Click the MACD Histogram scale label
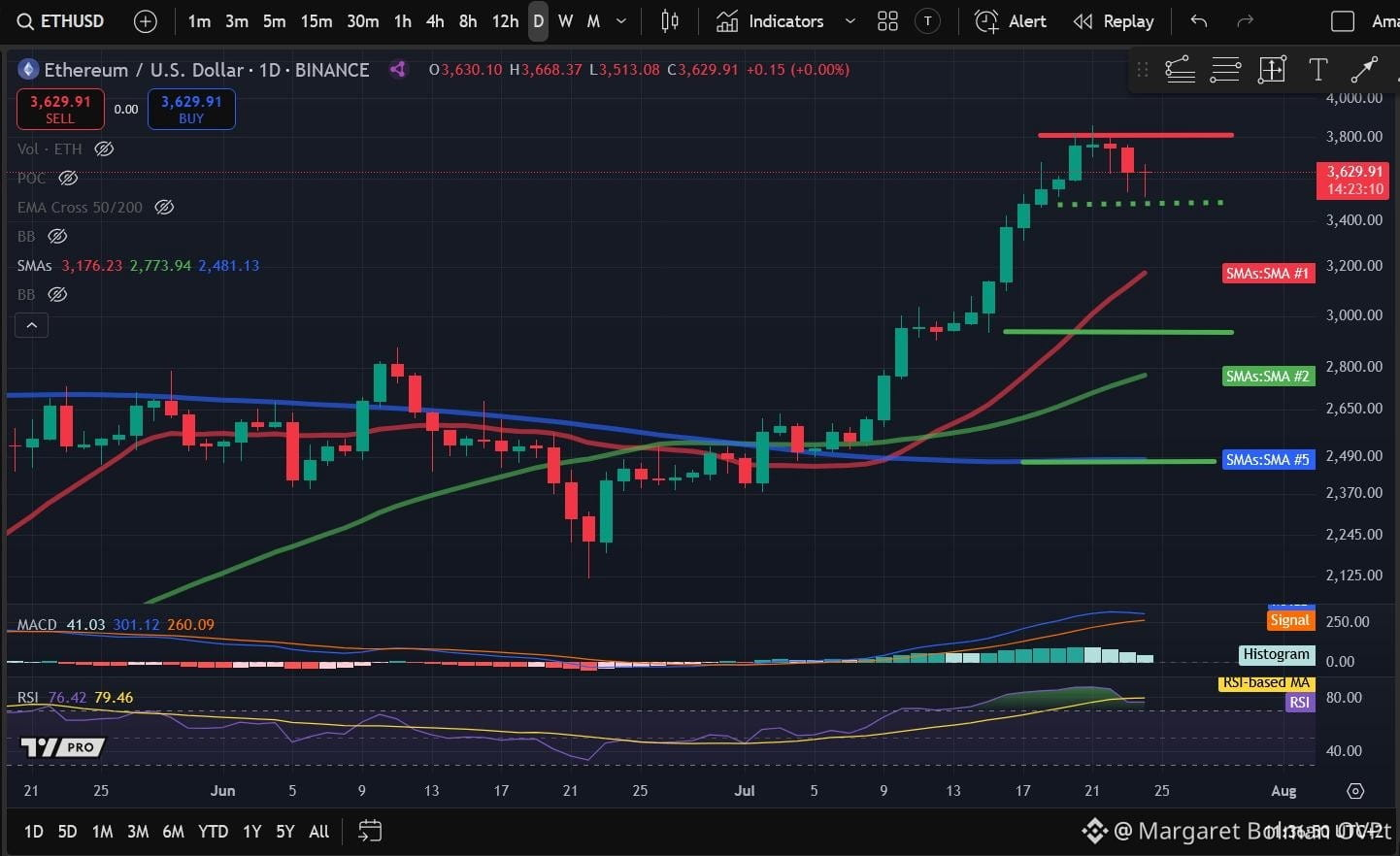The width and height of the screenshot is (1400, 856). pyautogui.click(x=1277, y=654)
